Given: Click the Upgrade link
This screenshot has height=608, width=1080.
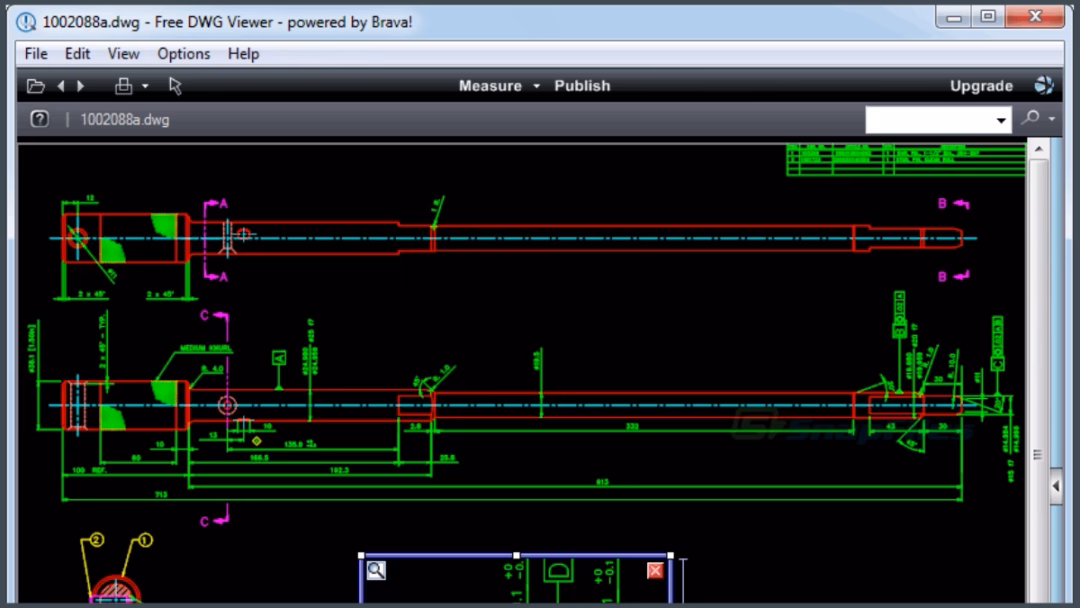Looking at the screenshot, I should [x=981, y=86].
